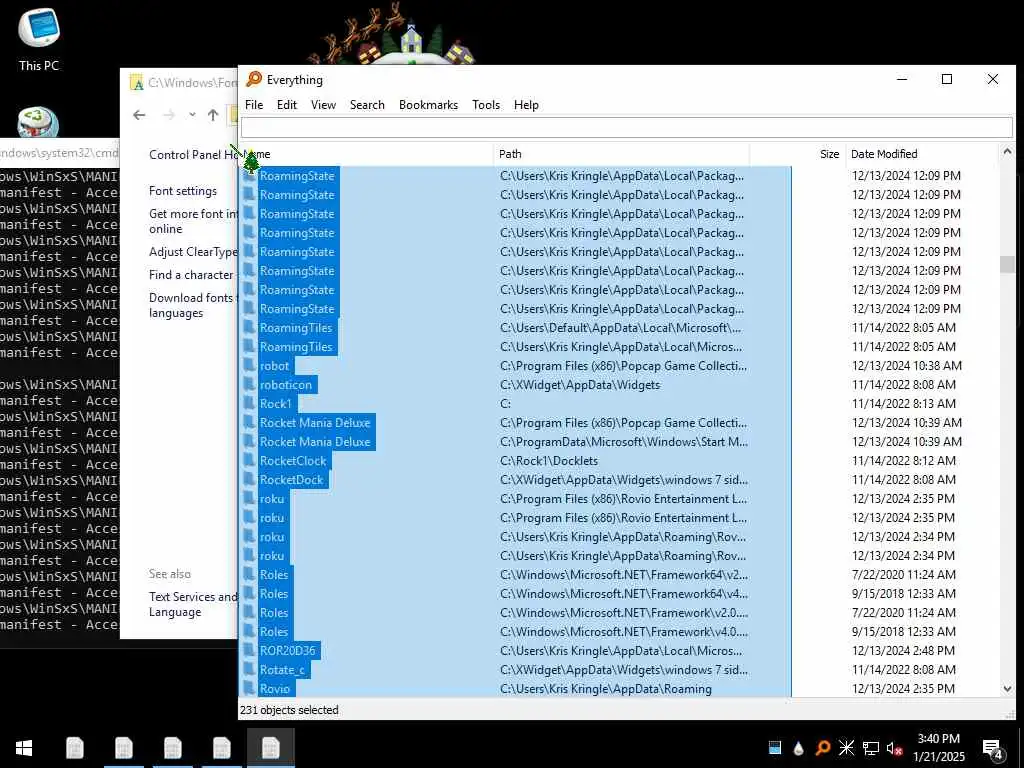Click the folder icon of RocketClock row
Image resolution: width=1024 pixels, height=768 pixels.
pos(249,460)
